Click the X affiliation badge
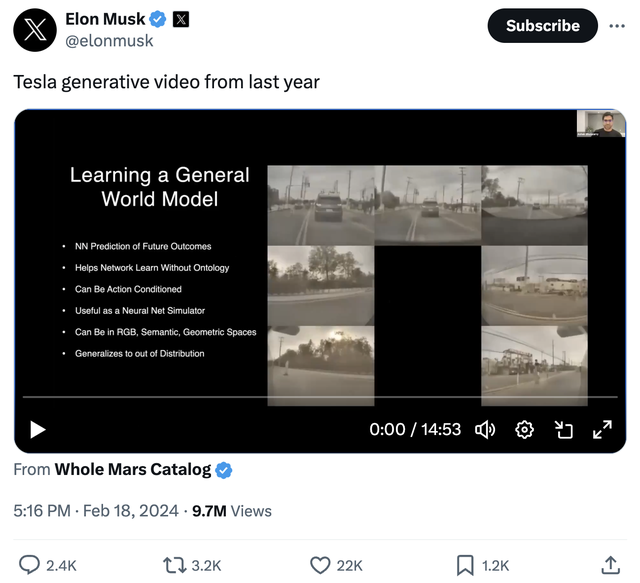Viewport: 640px width, 583px height. pyautogui.click(x=181, y=18)
